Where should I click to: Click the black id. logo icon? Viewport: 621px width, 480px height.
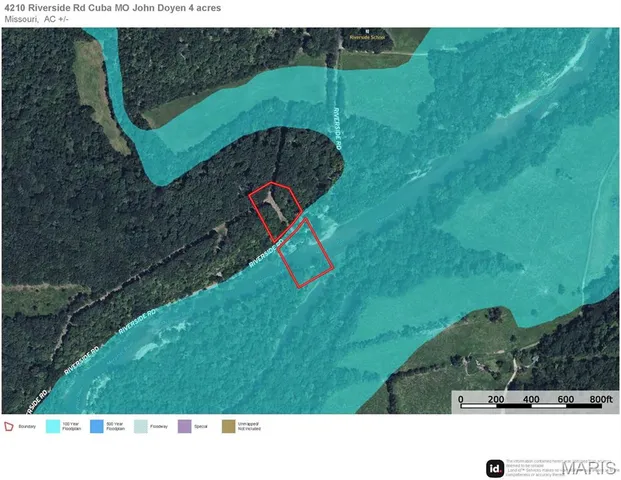tap(495, 469)
